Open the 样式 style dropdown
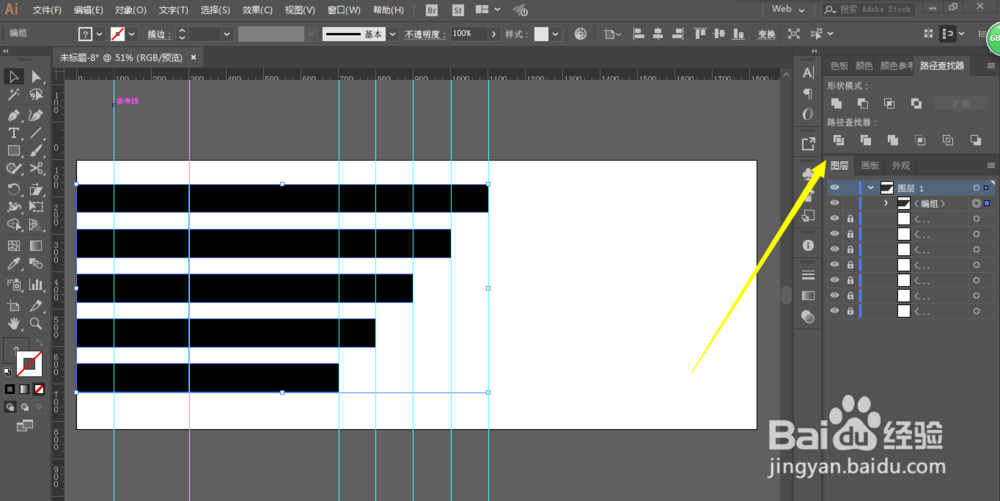Image resolution: width=1000 pixels, height=501 pixels. [x=556, y=34]
